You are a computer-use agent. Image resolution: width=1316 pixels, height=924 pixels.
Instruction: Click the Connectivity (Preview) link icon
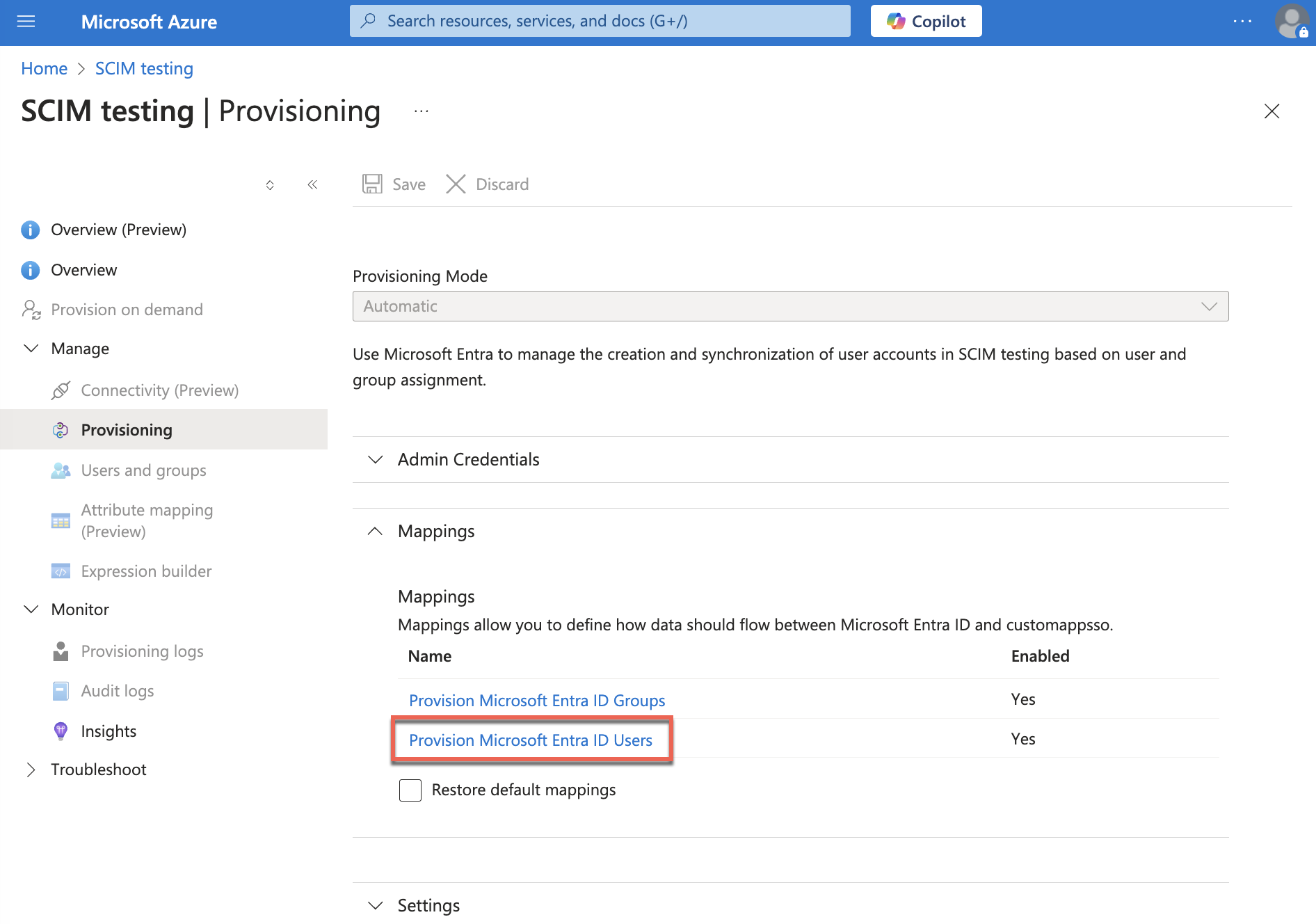click(x=61, y=390)
